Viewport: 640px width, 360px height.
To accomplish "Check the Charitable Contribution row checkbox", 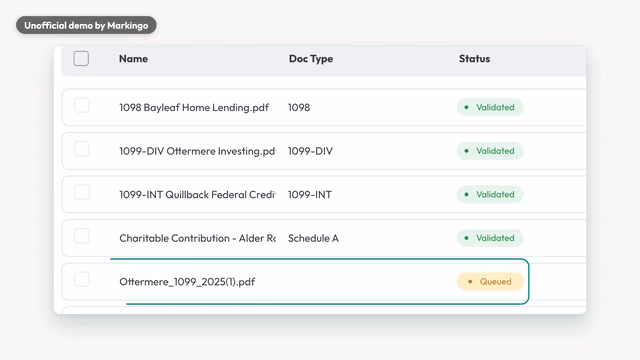I will pos(82,236).
